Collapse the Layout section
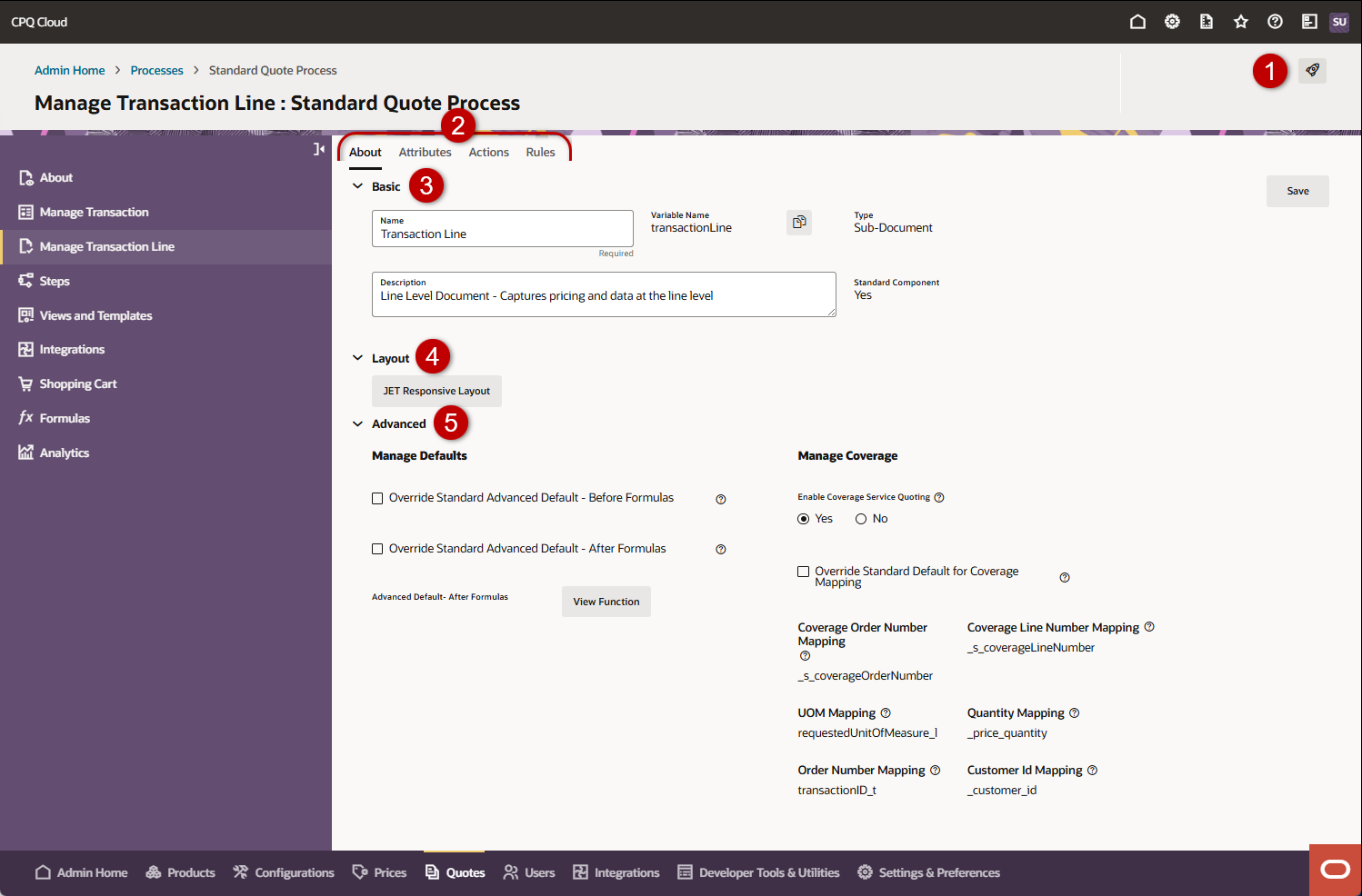 (357, 357)
